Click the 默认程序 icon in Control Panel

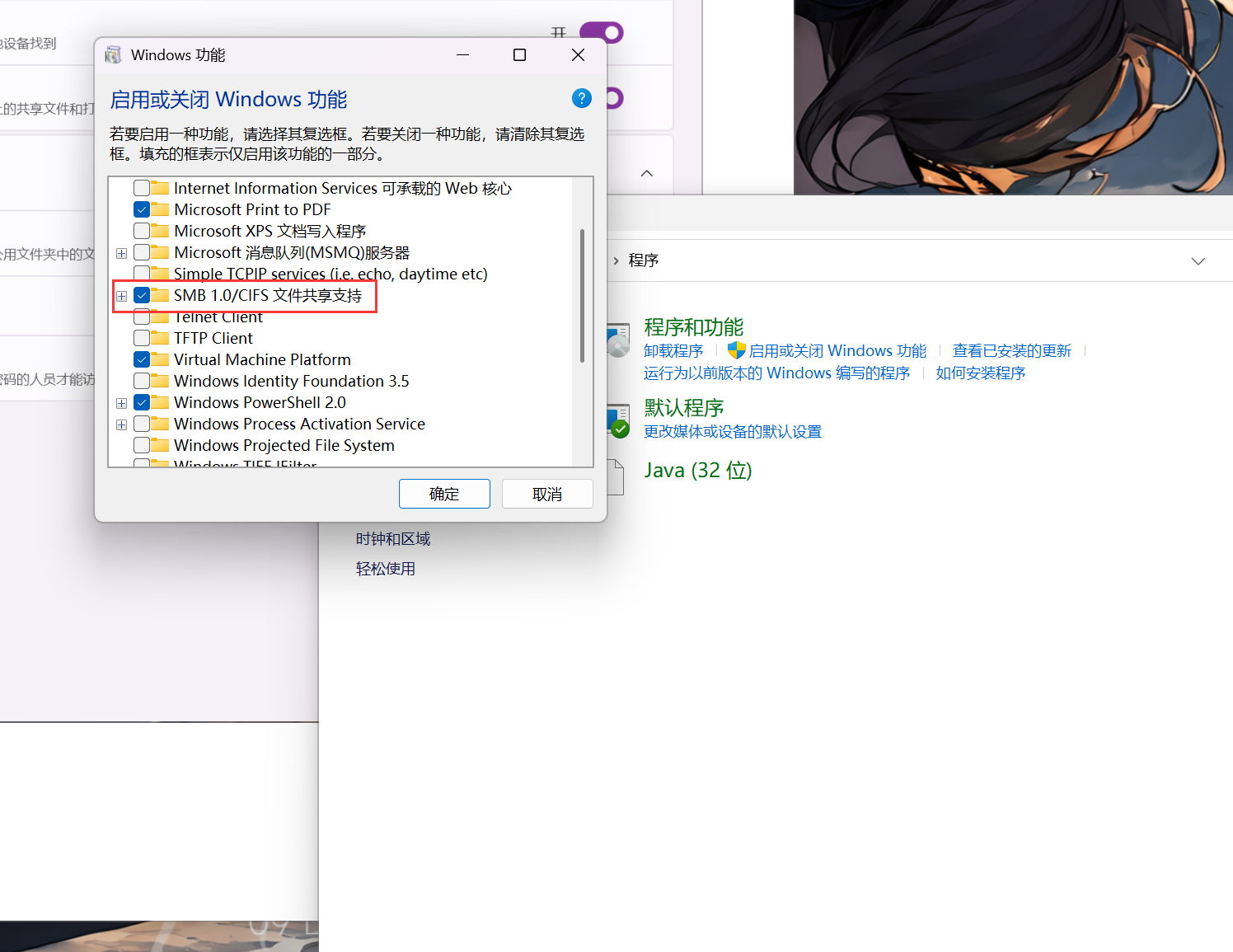tap(618, 420)
